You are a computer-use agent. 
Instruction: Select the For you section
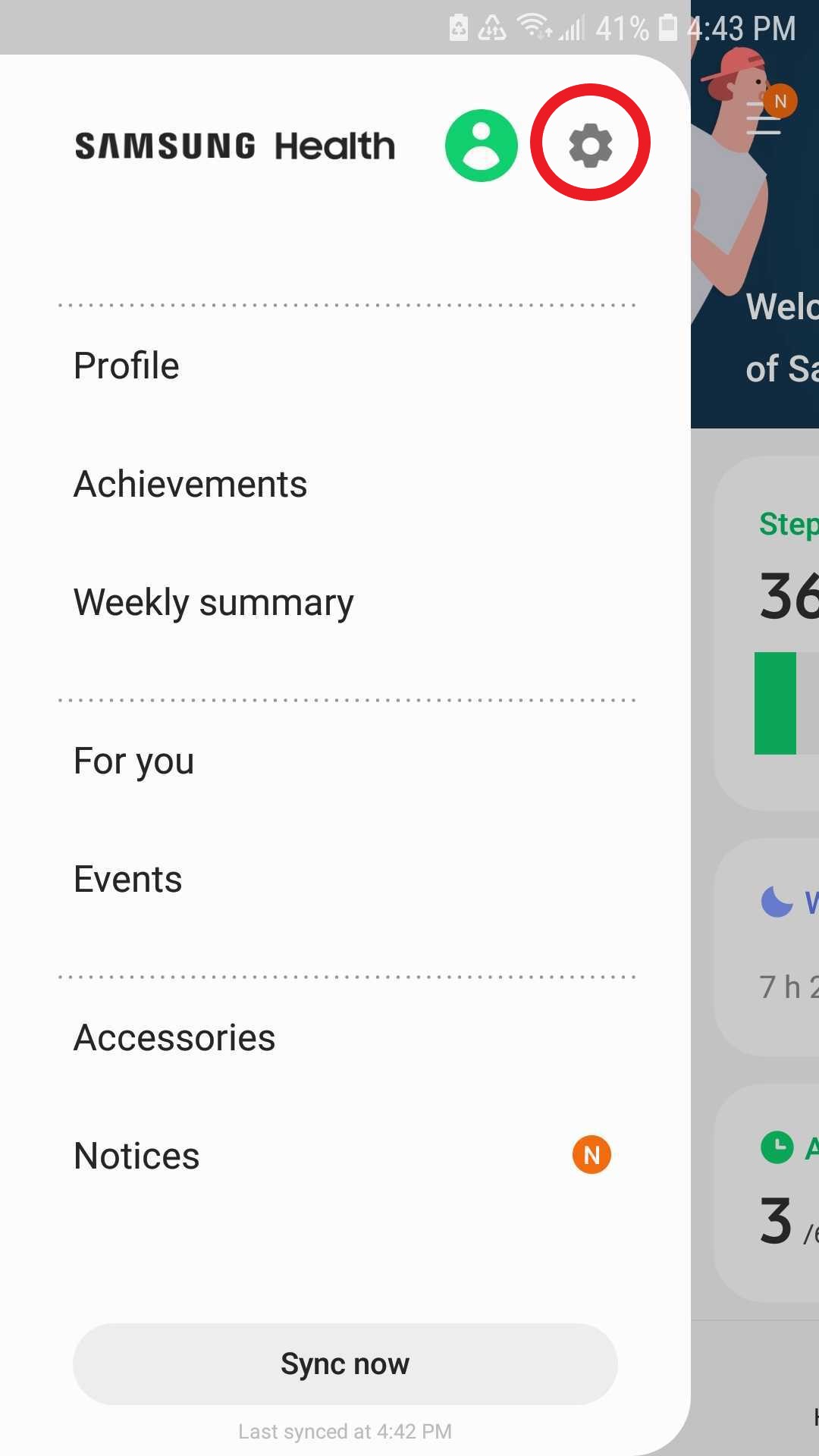coord(133,761)
